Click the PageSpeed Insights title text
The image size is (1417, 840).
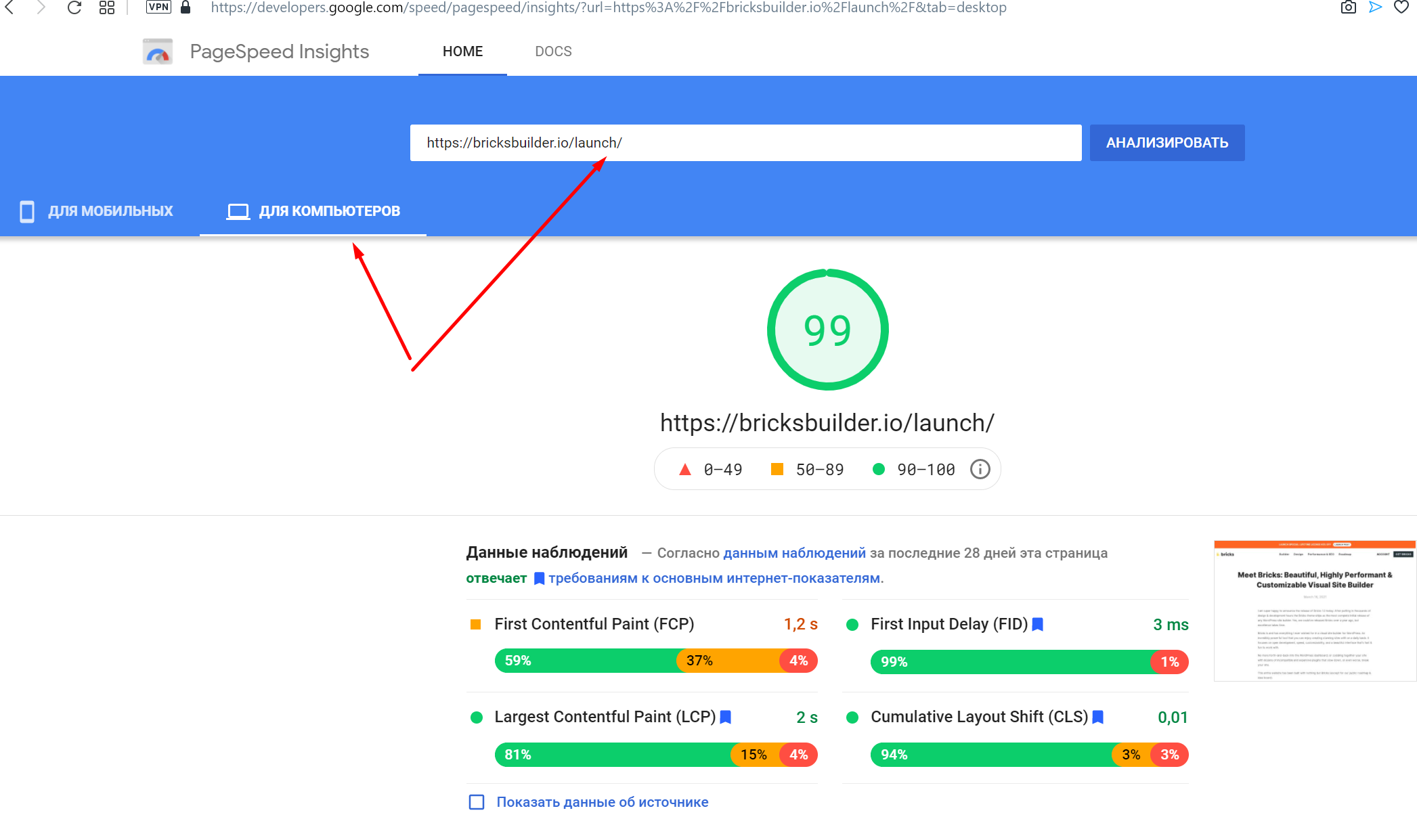pos(279,51)
